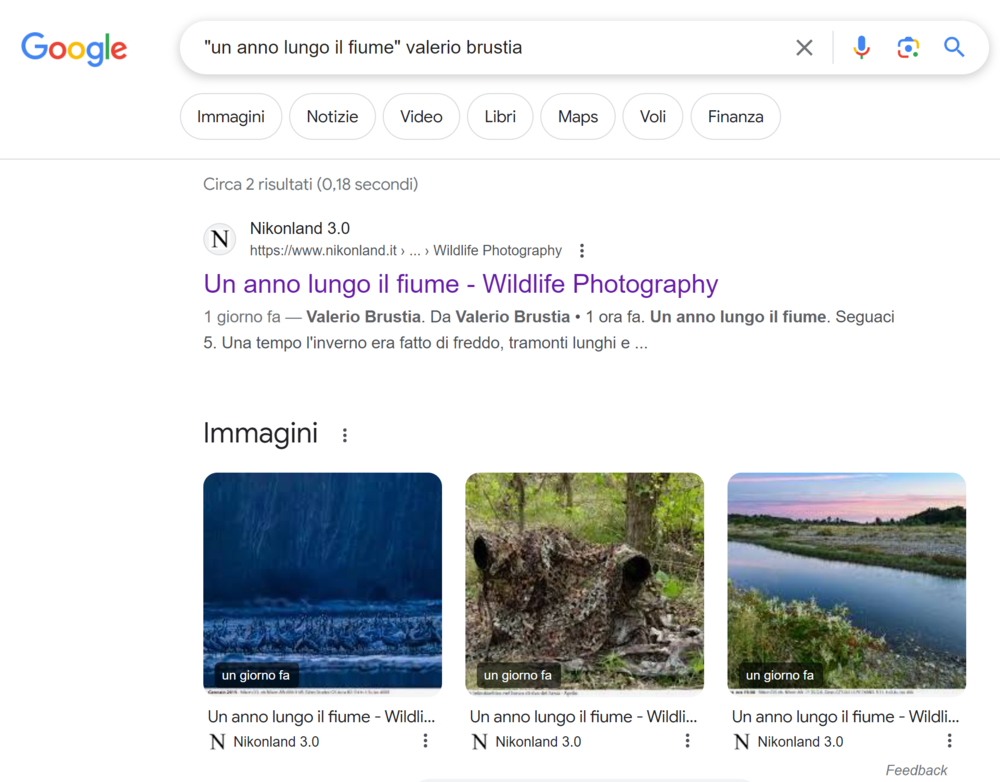
Task: Click the Nikonland N favicon in result
Action: 220,239
